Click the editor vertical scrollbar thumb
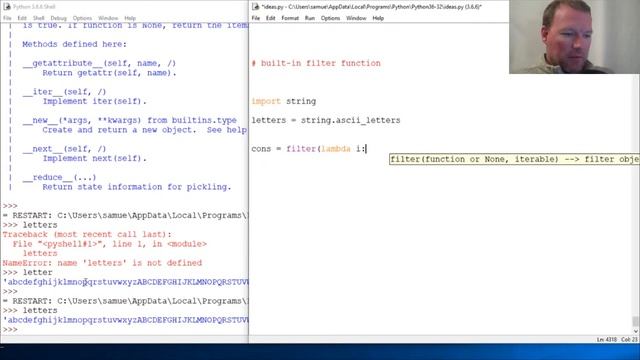Screen dimensions: 640x360 tap(635, 321)
